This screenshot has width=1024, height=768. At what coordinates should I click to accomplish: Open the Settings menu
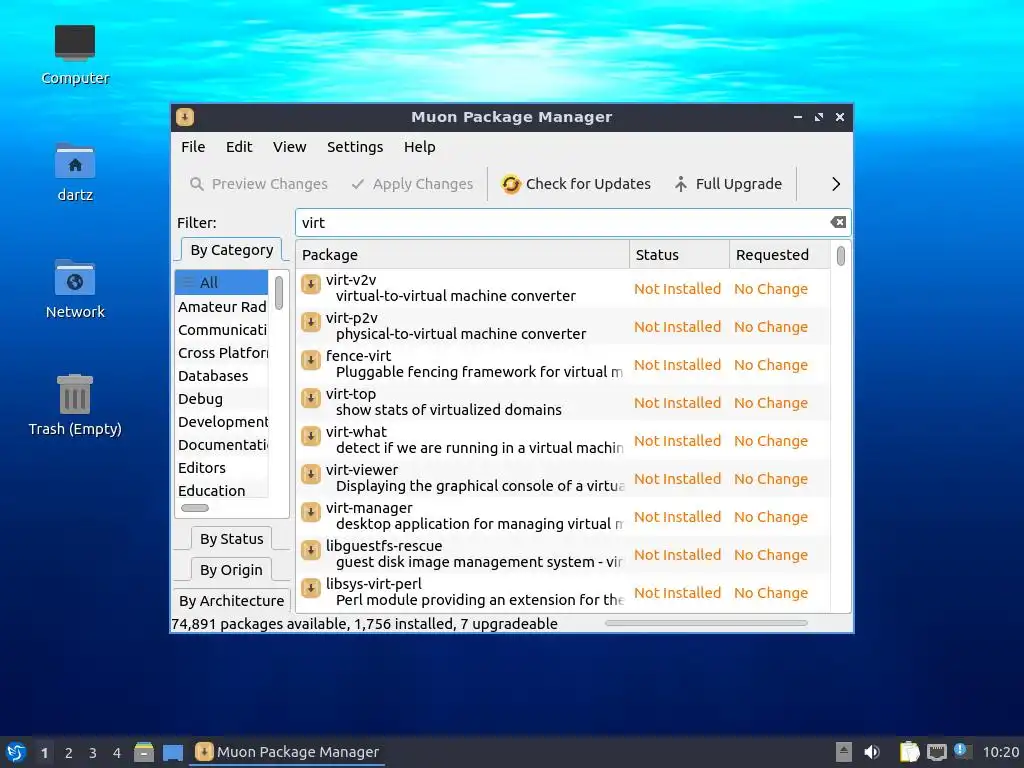[x=355, y=147]
